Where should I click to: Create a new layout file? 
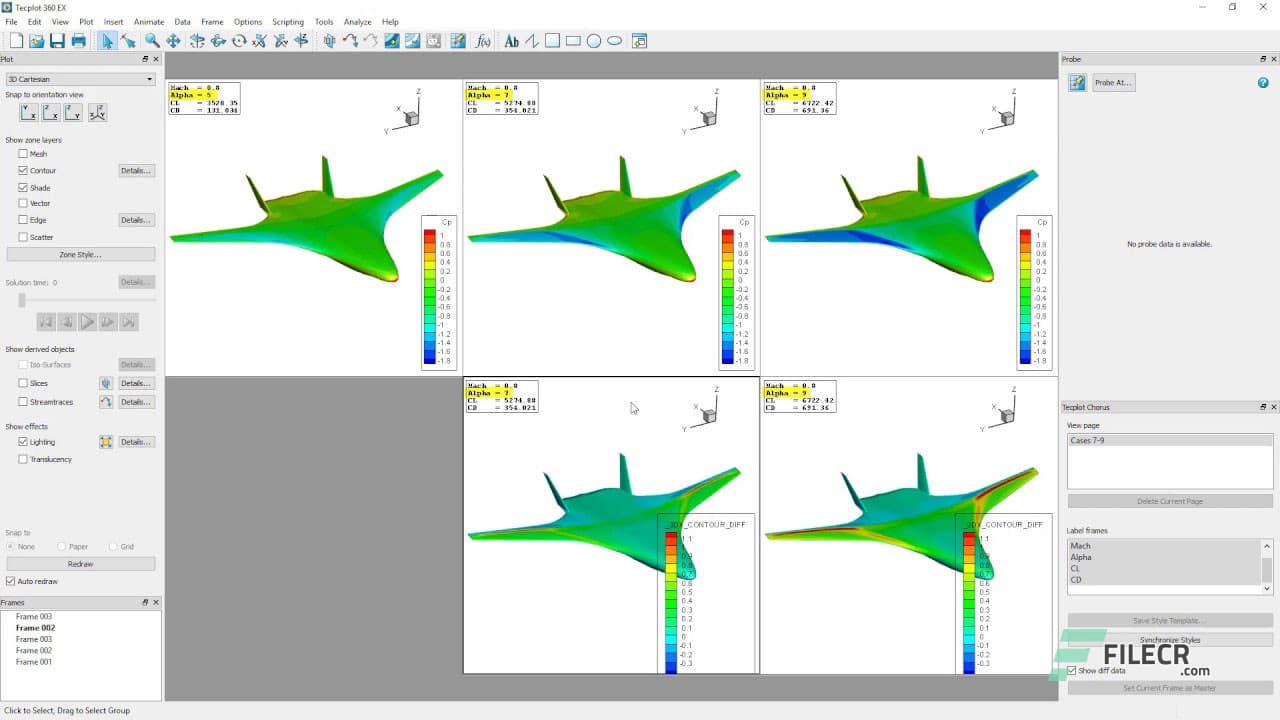coord(15,41)
